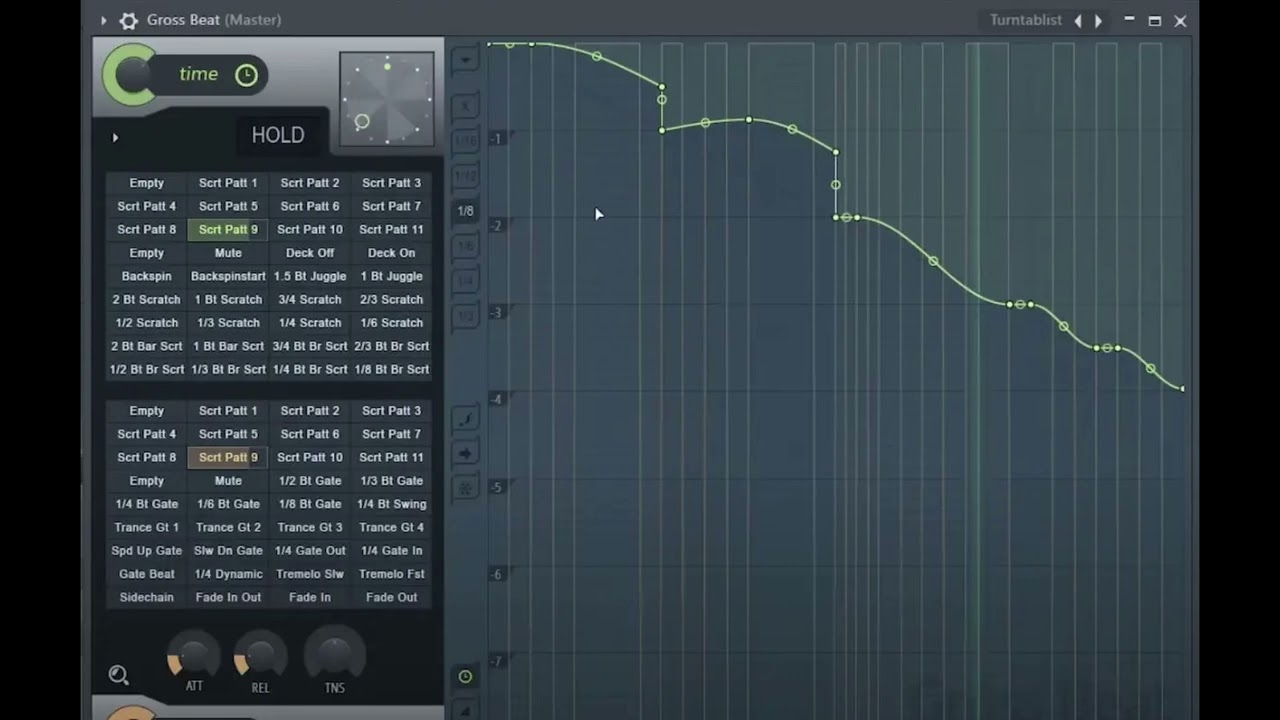
Task: Toggle the HOLD button
Action: coord(278,135)
